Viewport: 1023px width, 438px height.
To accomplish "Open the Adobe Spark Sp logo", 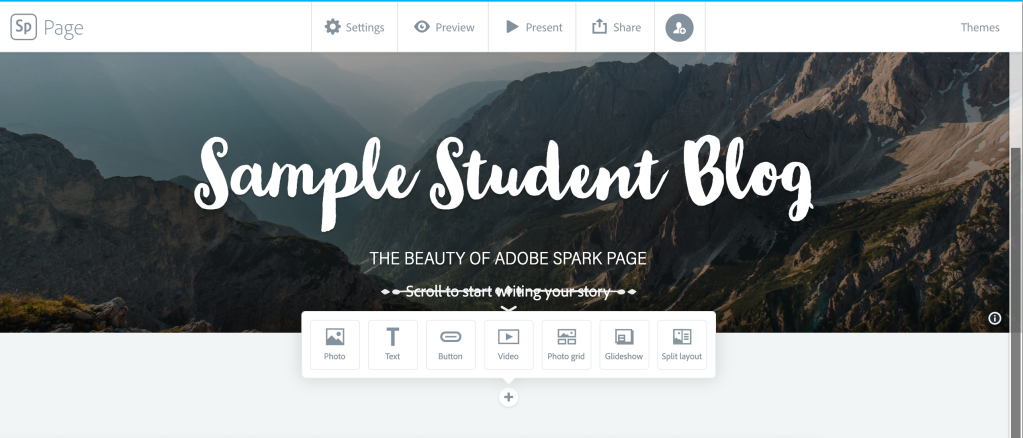I will [23, 27].
